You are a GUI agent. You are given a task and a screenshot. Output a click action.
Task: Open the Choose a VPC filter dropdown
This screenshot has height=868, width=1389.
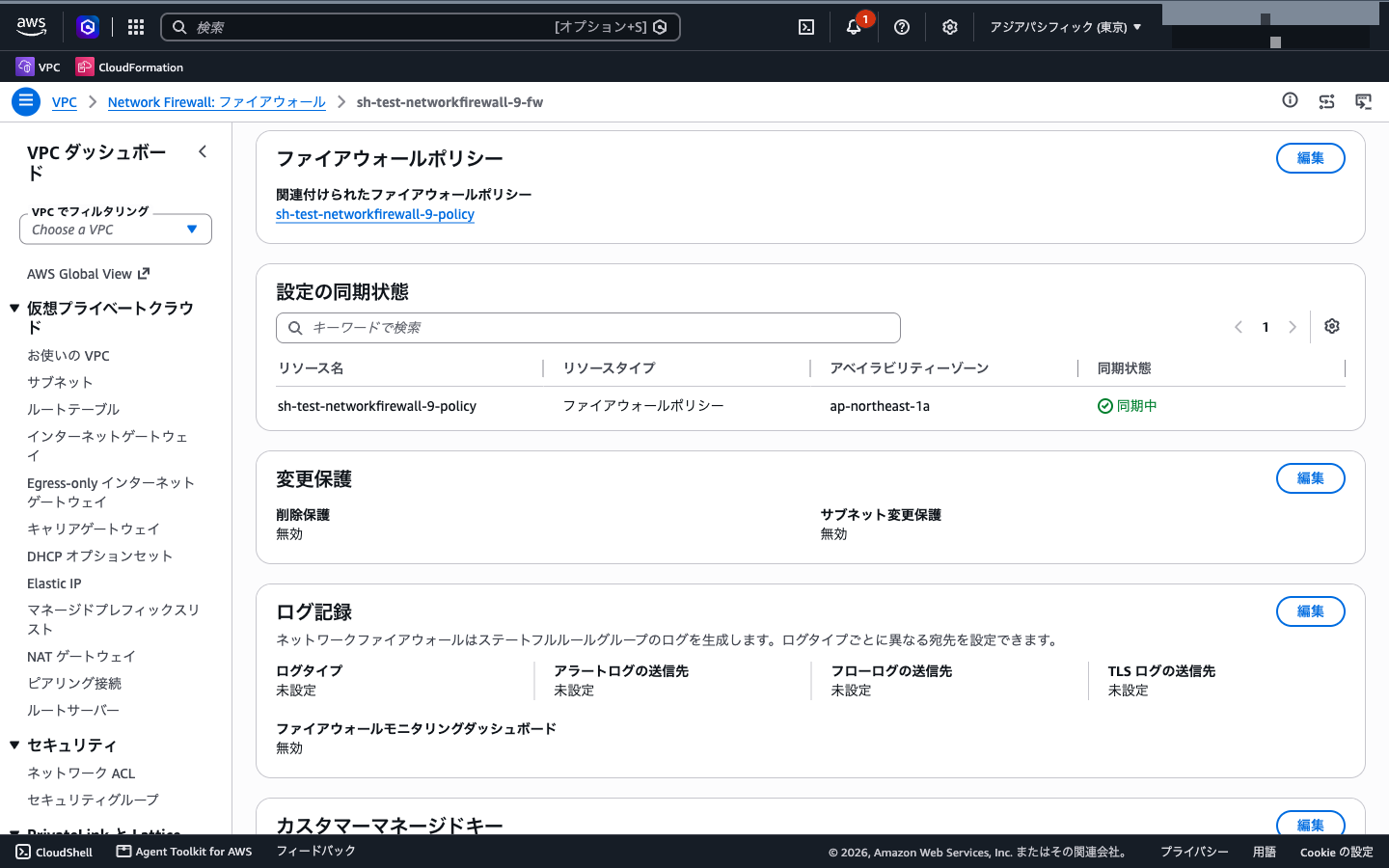click(116, 230)
